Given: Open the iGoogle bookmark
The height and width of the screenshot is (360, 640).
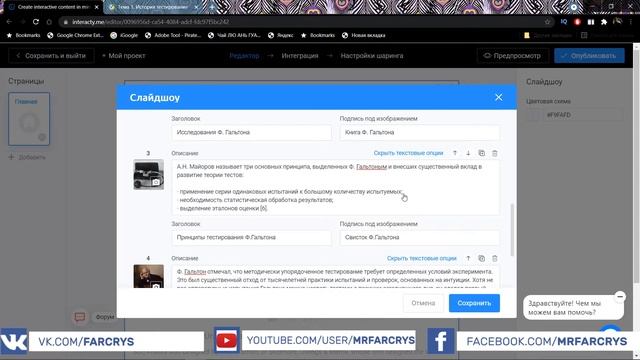Looking at the screenshot, I should 124,35.
